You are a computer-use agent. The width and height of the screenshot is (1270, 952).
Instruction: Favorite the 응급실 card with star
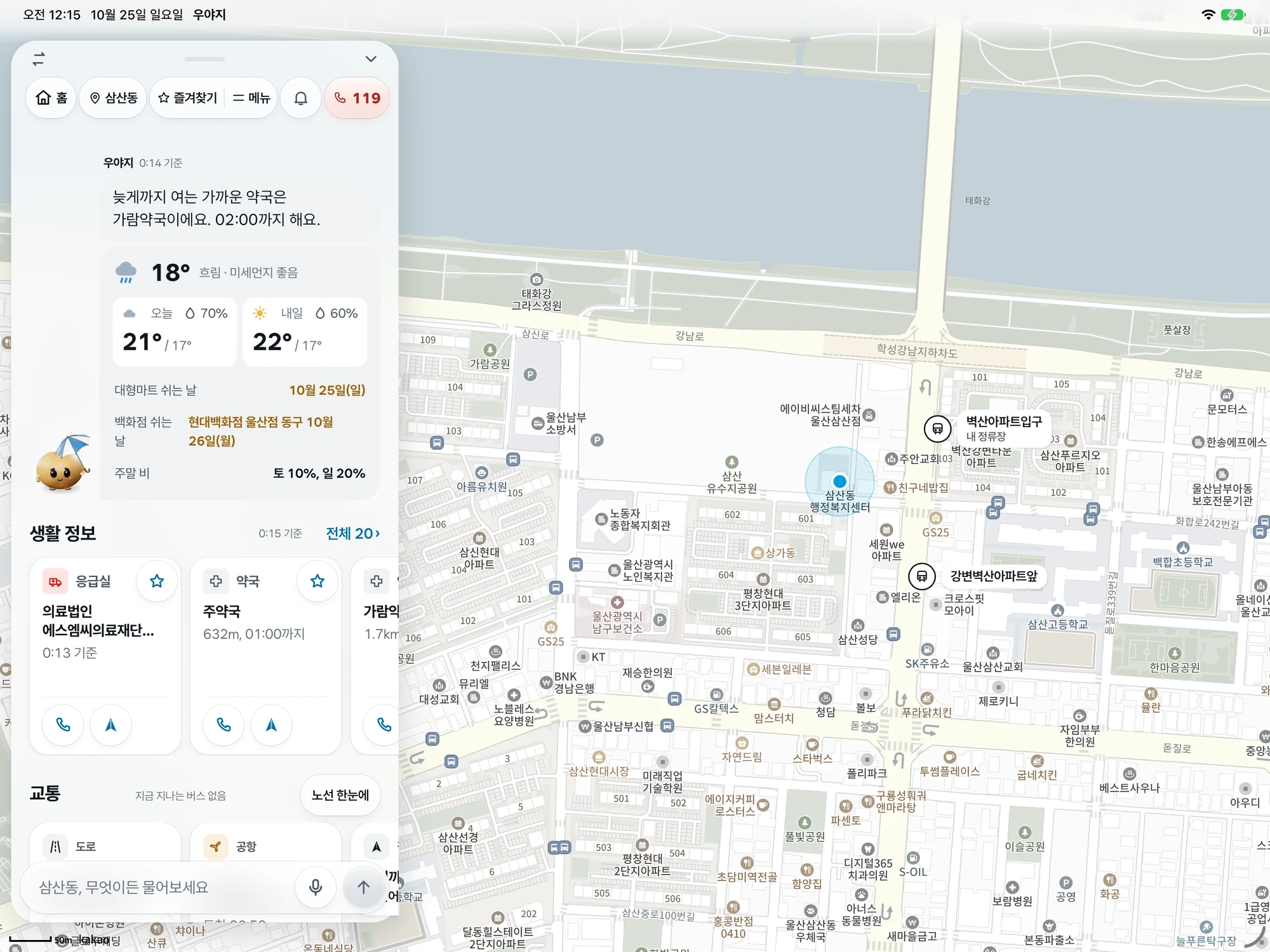click(x=157, y=581)
